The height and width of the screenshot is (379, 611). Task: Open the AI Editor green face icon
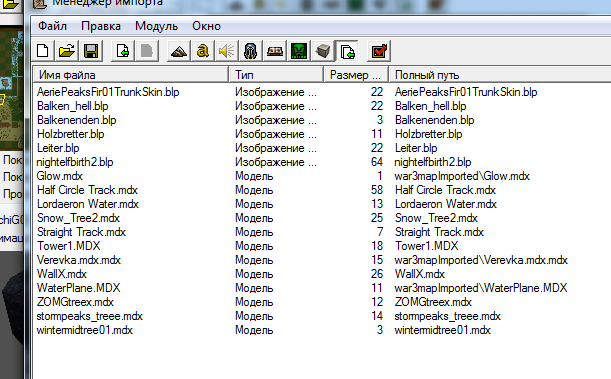(299, 51)
